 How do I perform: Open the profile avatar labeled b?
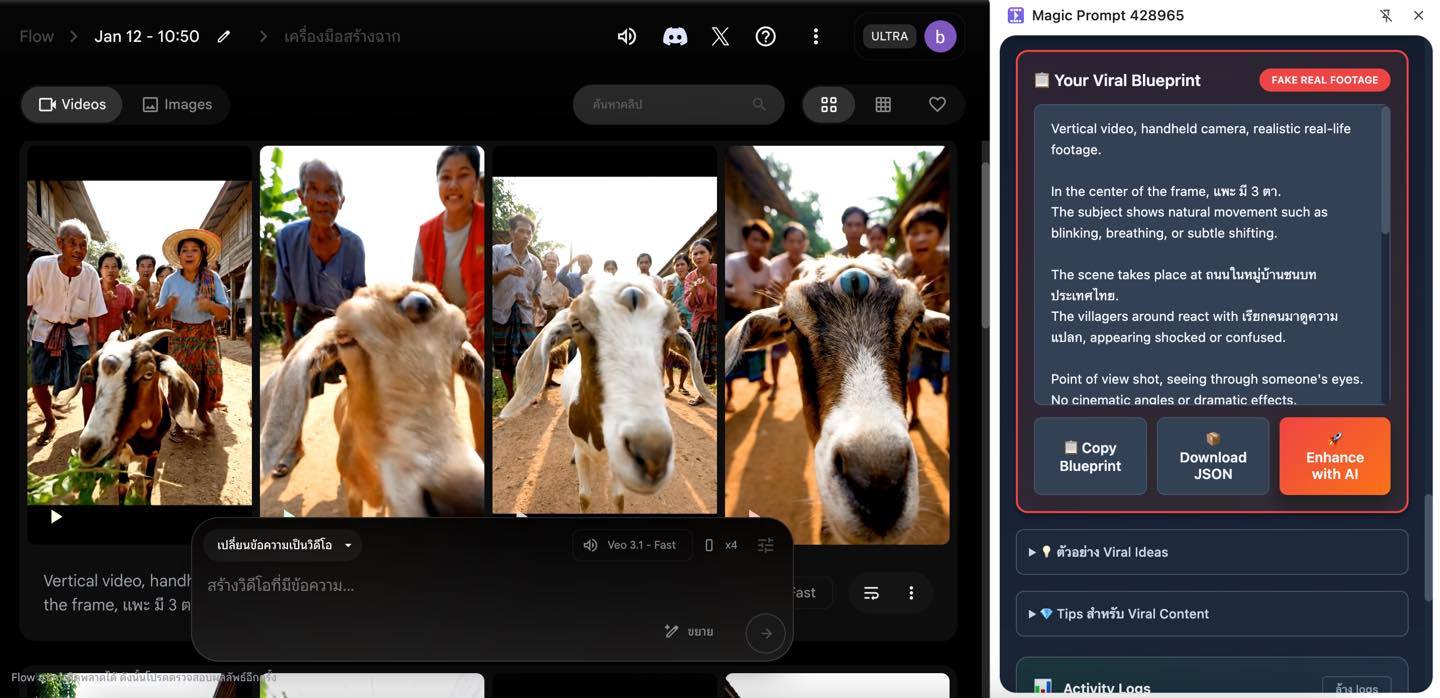pyautogui.click(x=940, y=36)
